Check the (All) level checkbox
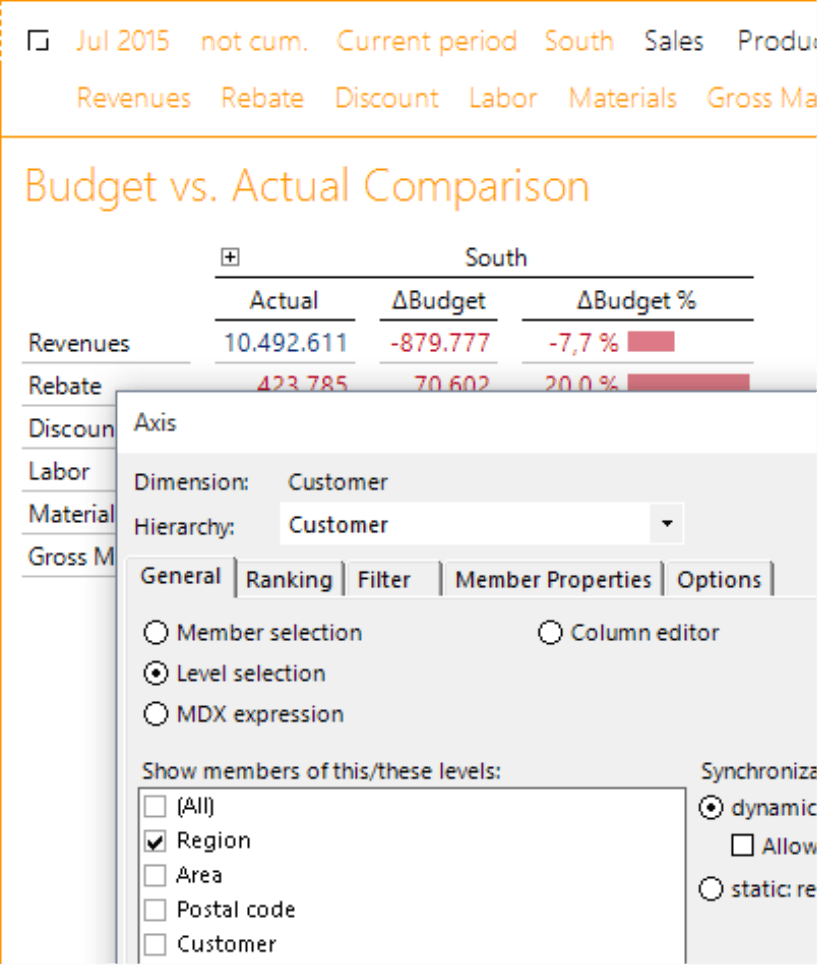Viewport: 818px width, 965px height. 155,806
